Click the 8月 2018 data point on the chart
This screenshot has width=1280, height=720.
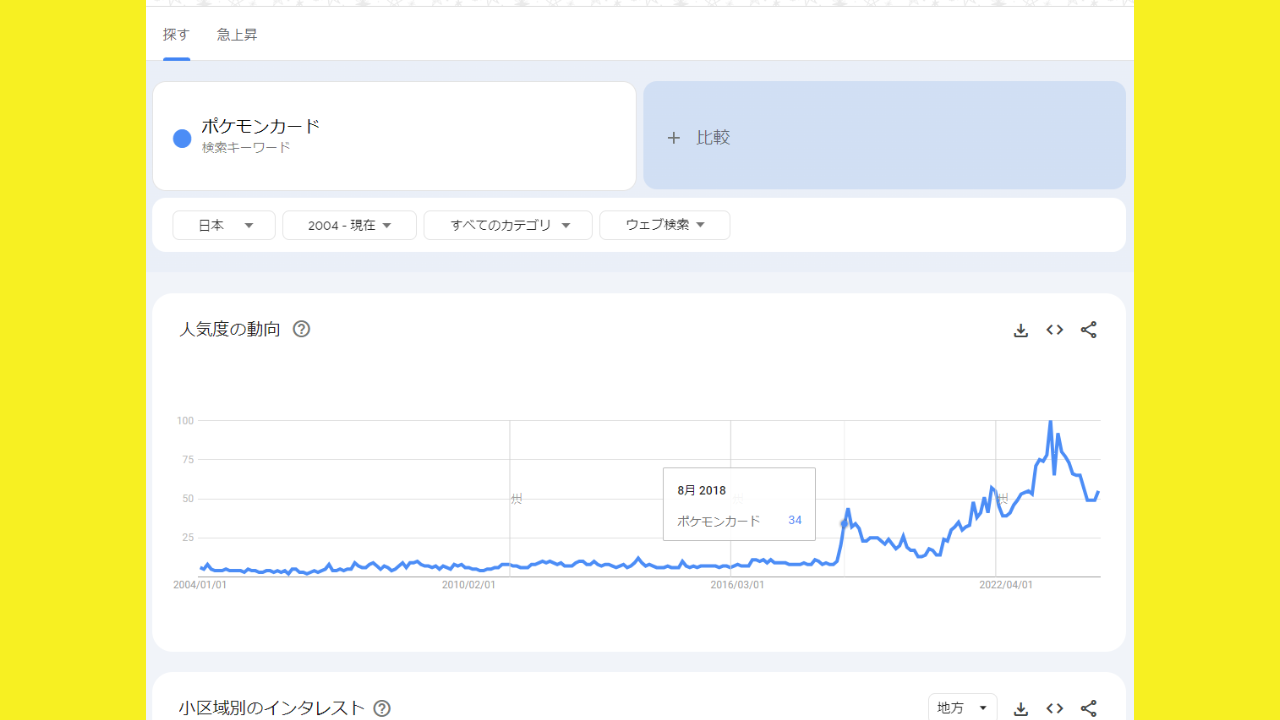click(x=844, y=524)
